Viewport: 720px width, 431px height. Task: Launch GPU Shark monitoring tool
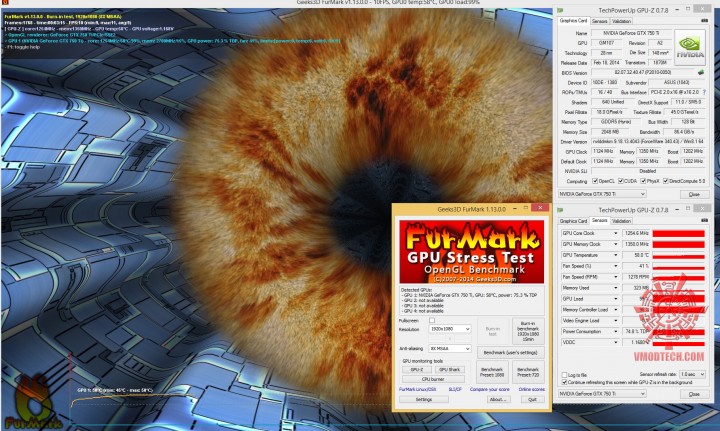pos(449,369)
